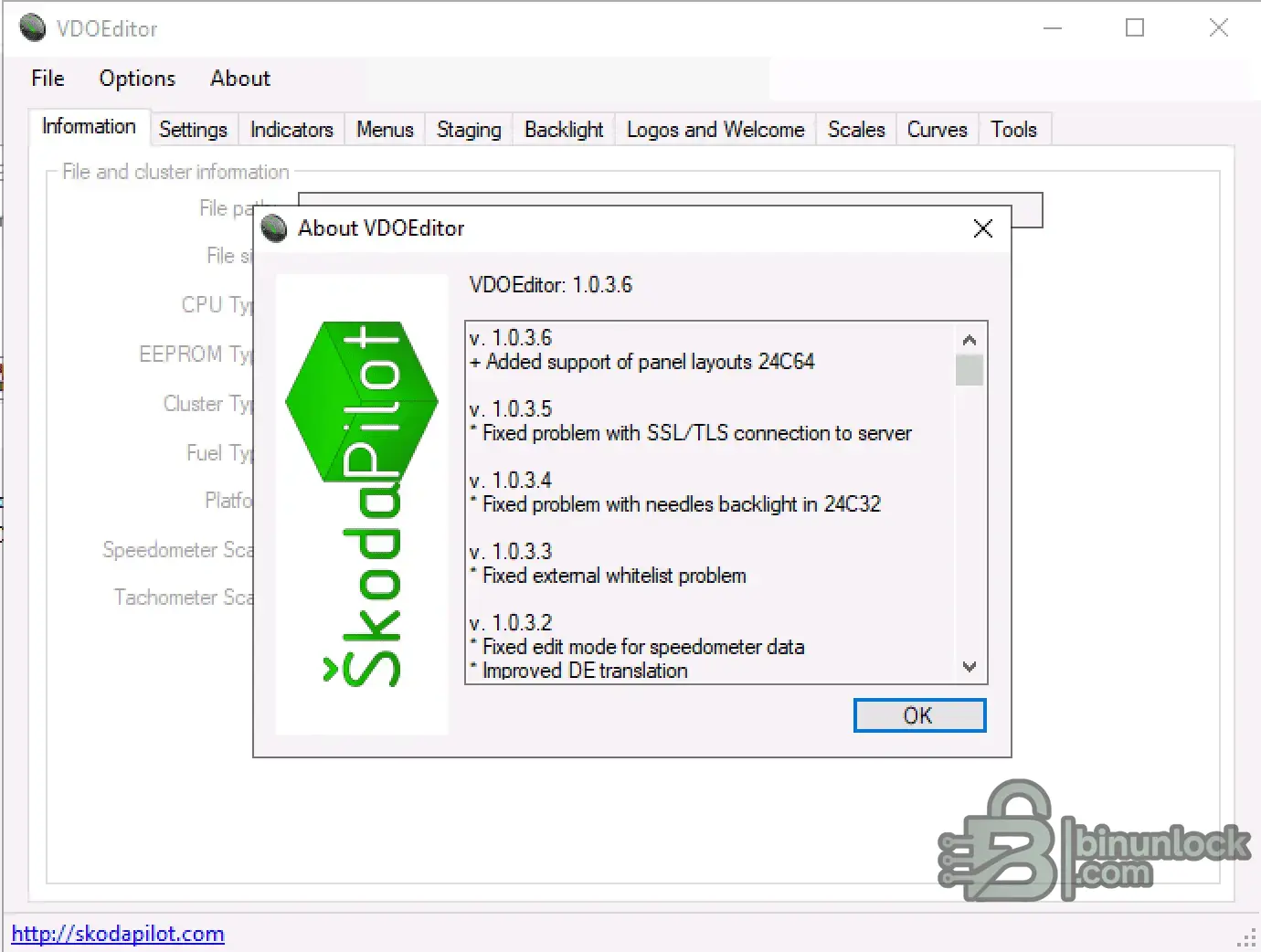The width and height of the screenshot is (1261, 952).
Task: Switch to the Backlight tab
Action: (x=564, y=130)
